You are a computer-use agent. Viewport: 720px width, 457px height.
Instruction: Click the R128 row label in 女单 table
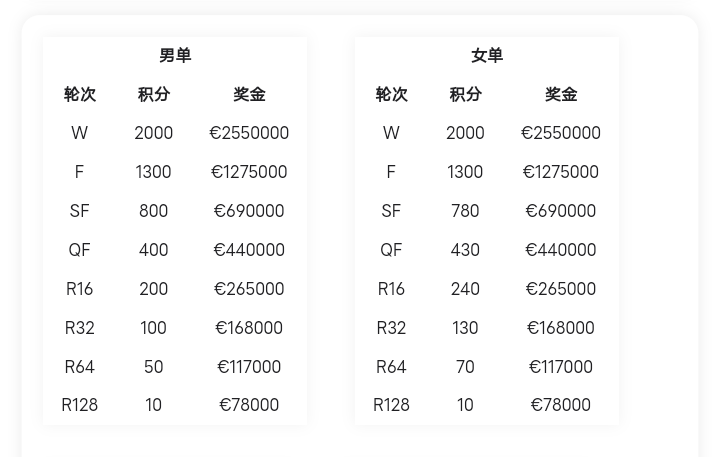click(x=391, y=405)
